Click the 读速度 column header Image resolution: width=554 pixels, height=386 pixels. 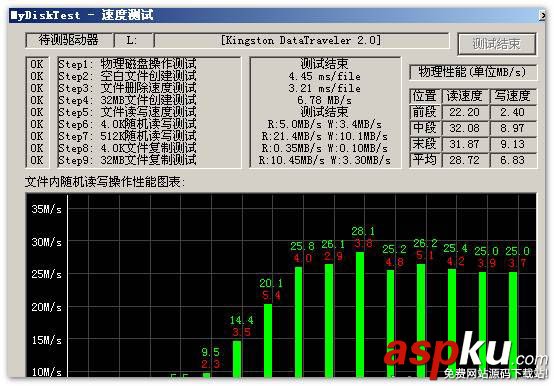[x=465, y=96]
